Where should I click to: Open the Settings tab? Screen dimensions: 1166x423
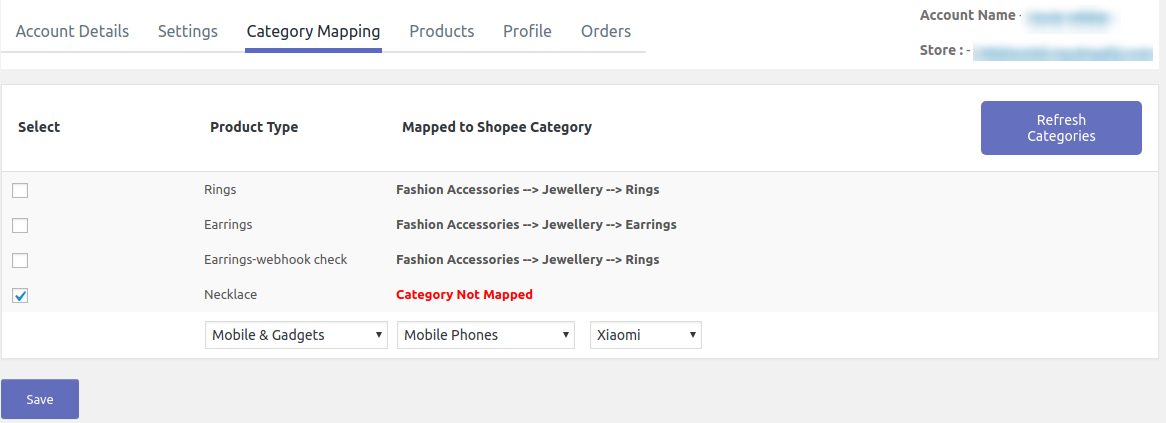coord(188,31)
